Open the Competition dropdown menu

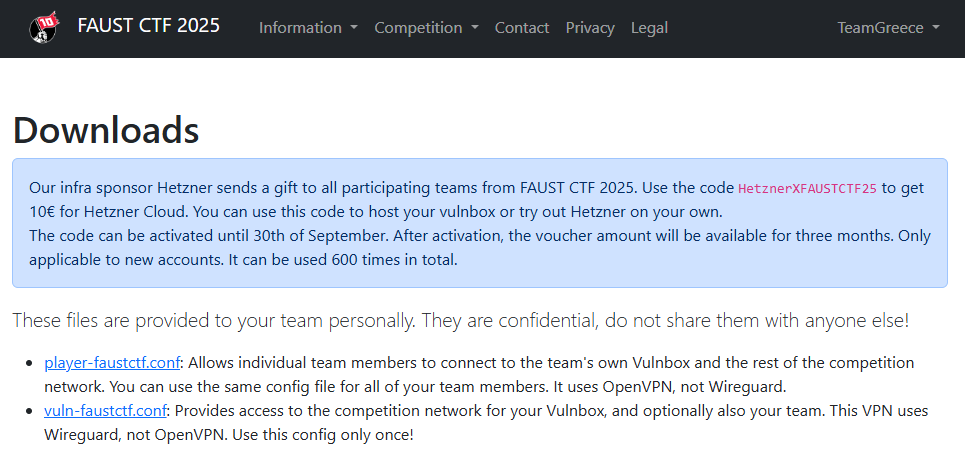pyautogui.click(x=426, y=28)
